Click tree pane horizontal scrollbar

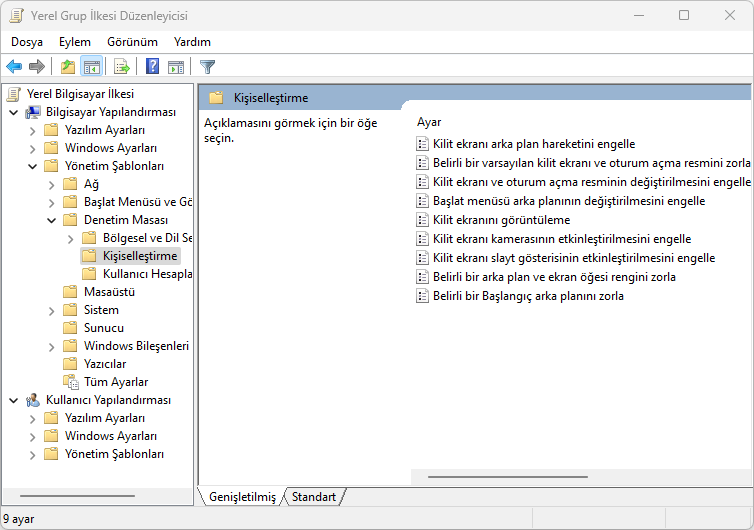77,496
